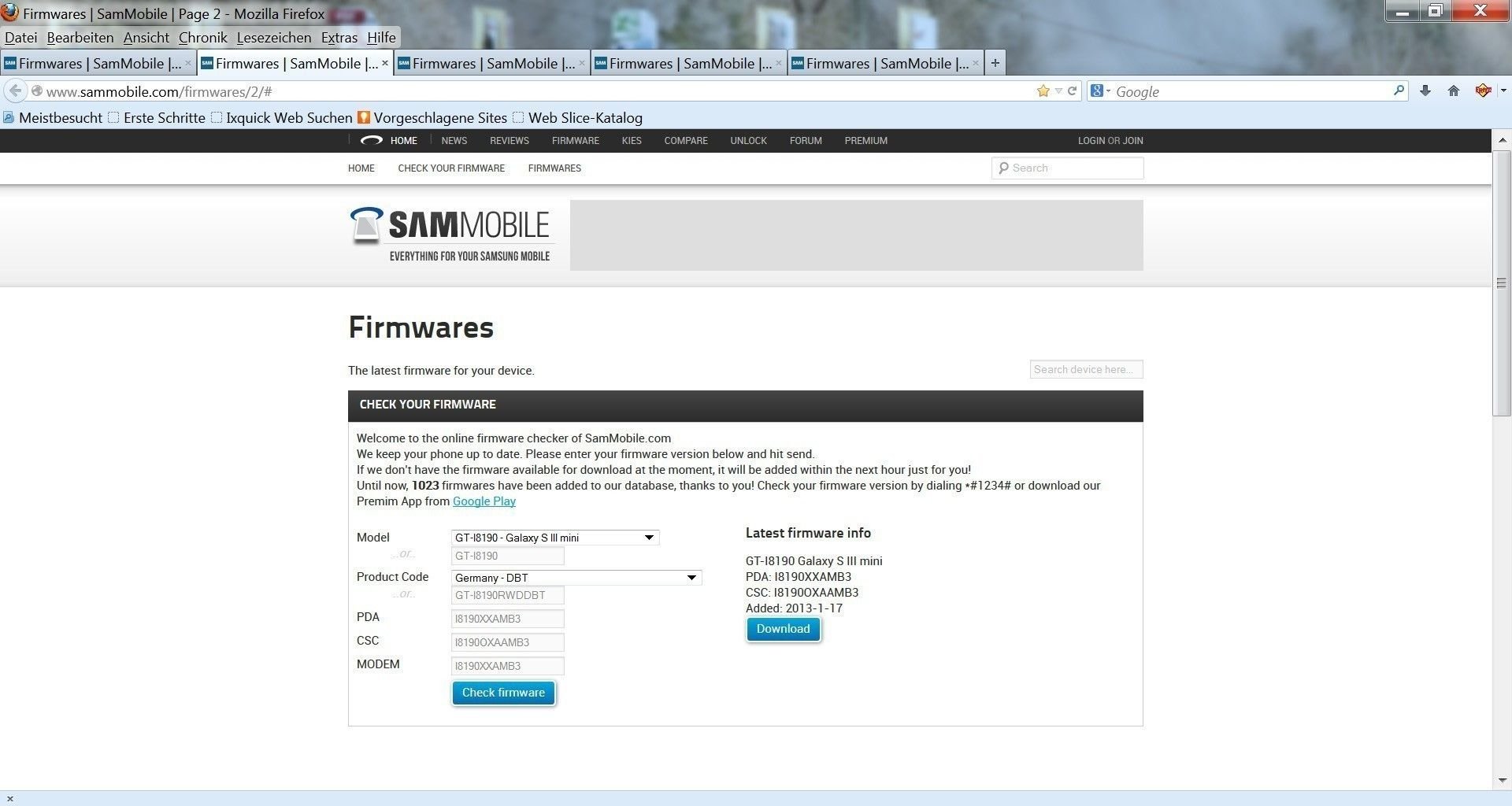Open the Bearbeiten menu
Image resolution: width=1512 pixels, height=806 pixels.
pos(80,38)
